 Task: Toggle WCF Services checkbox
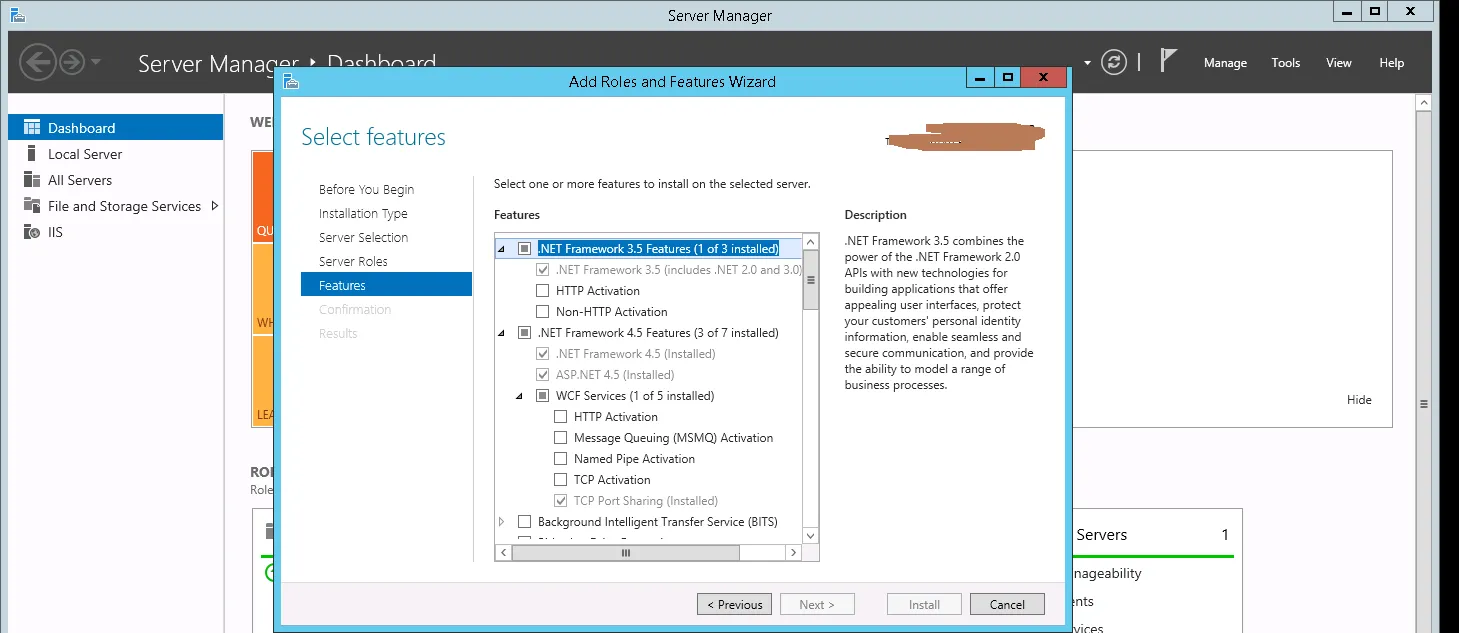[543, 396]
